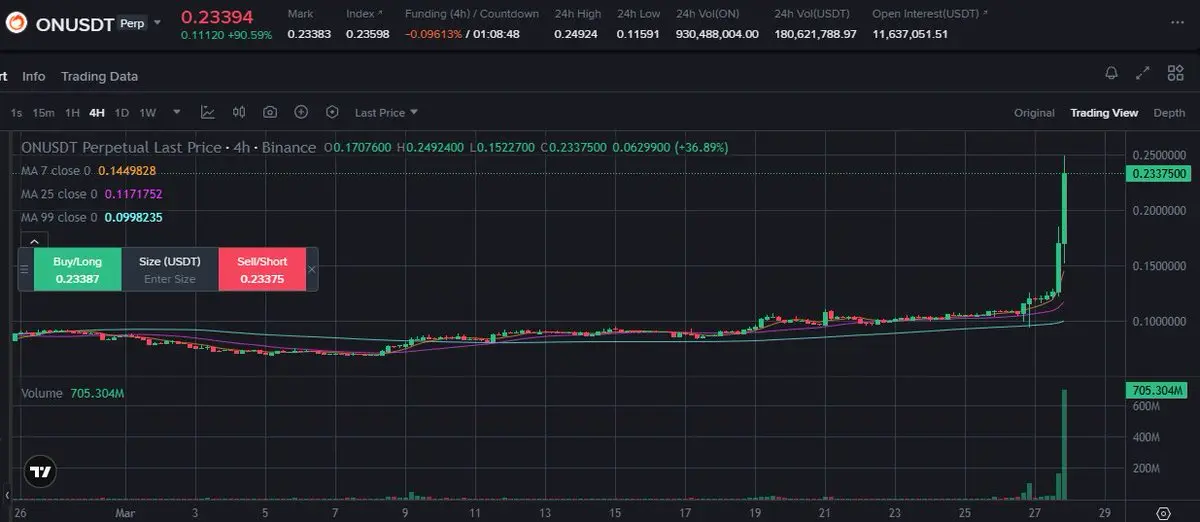Viewport: 1200px width, 522px height.
Task: Click the Mar date label on time axis
Action: tap(125, 512)
